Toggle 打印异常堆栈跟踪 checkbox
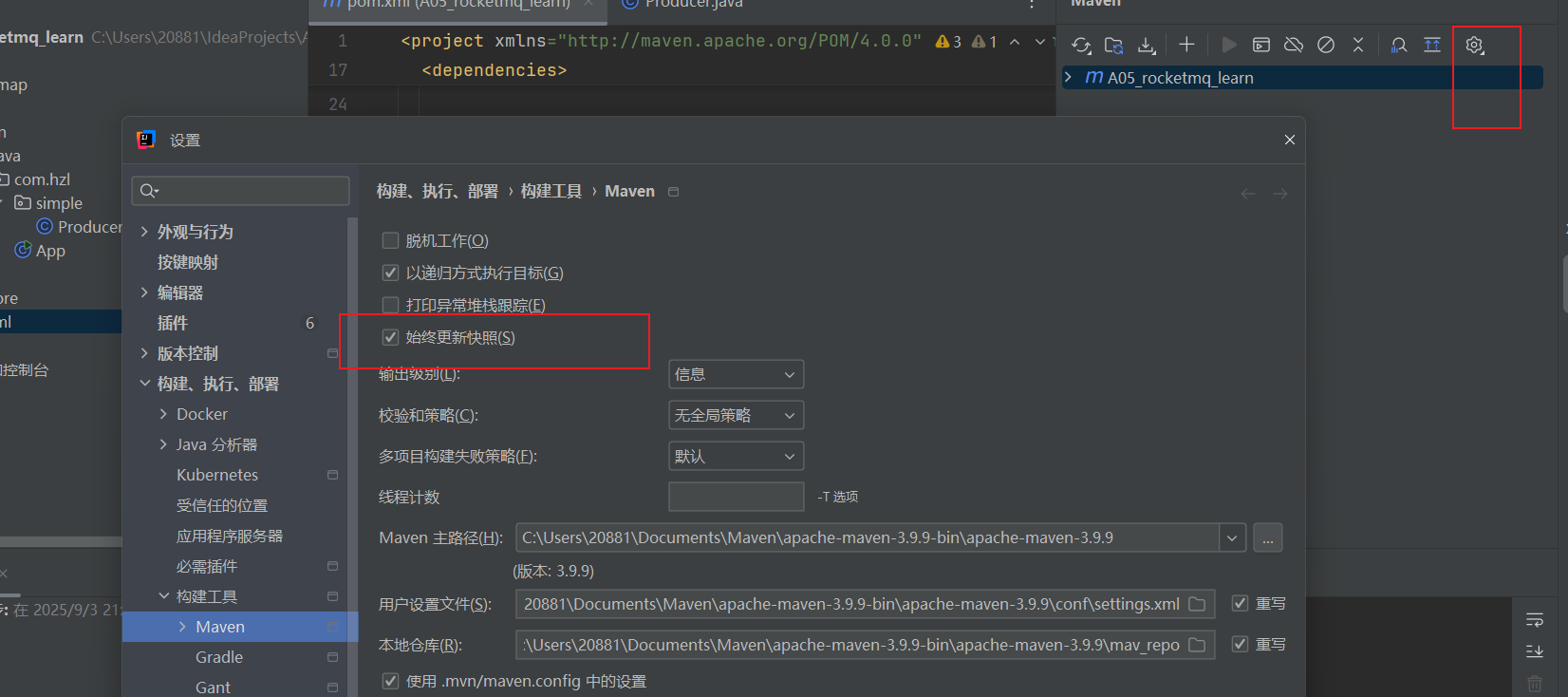 (390, 305)
